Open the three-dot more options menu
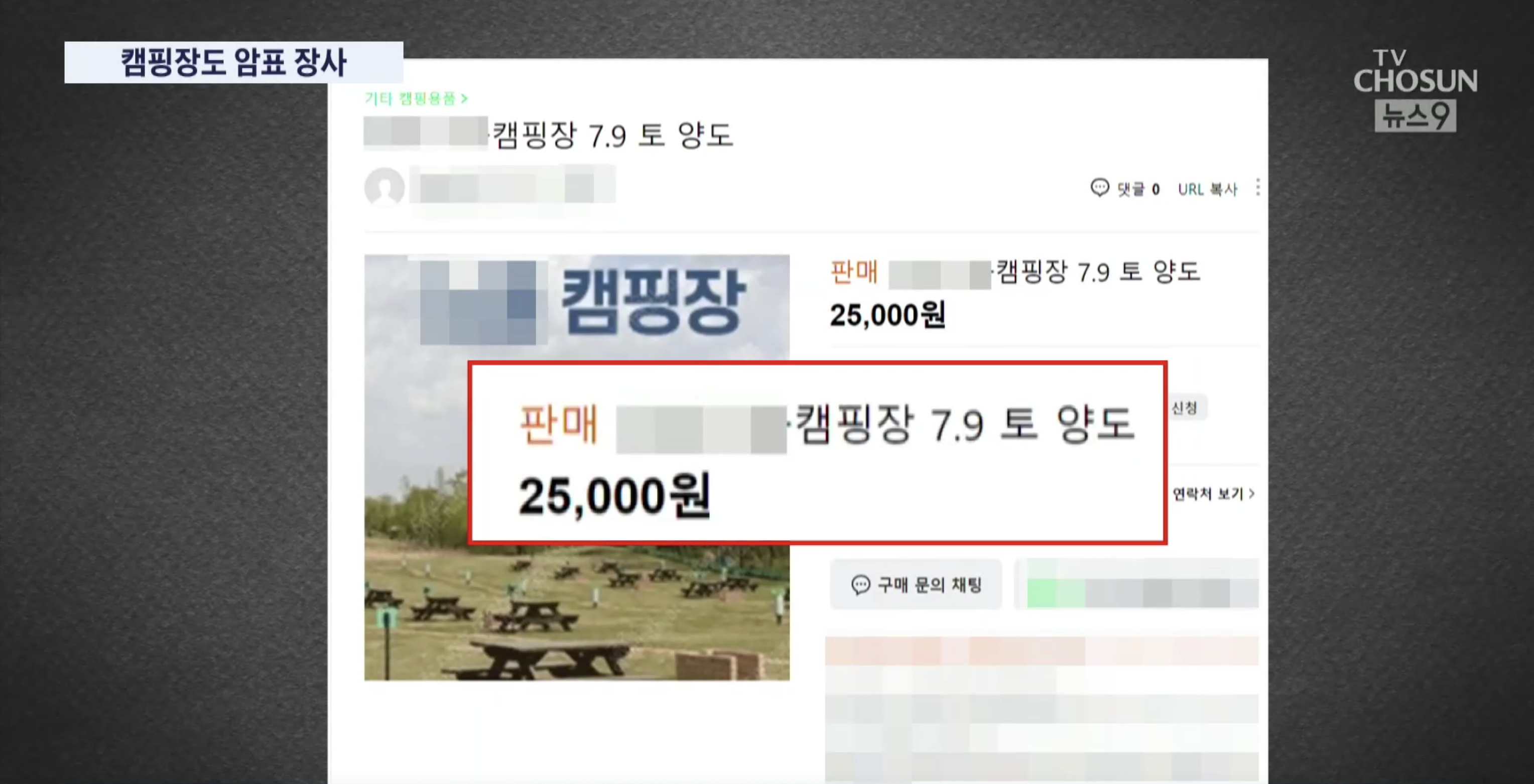The image size is (1534, 784). [x=1257, y=188]
